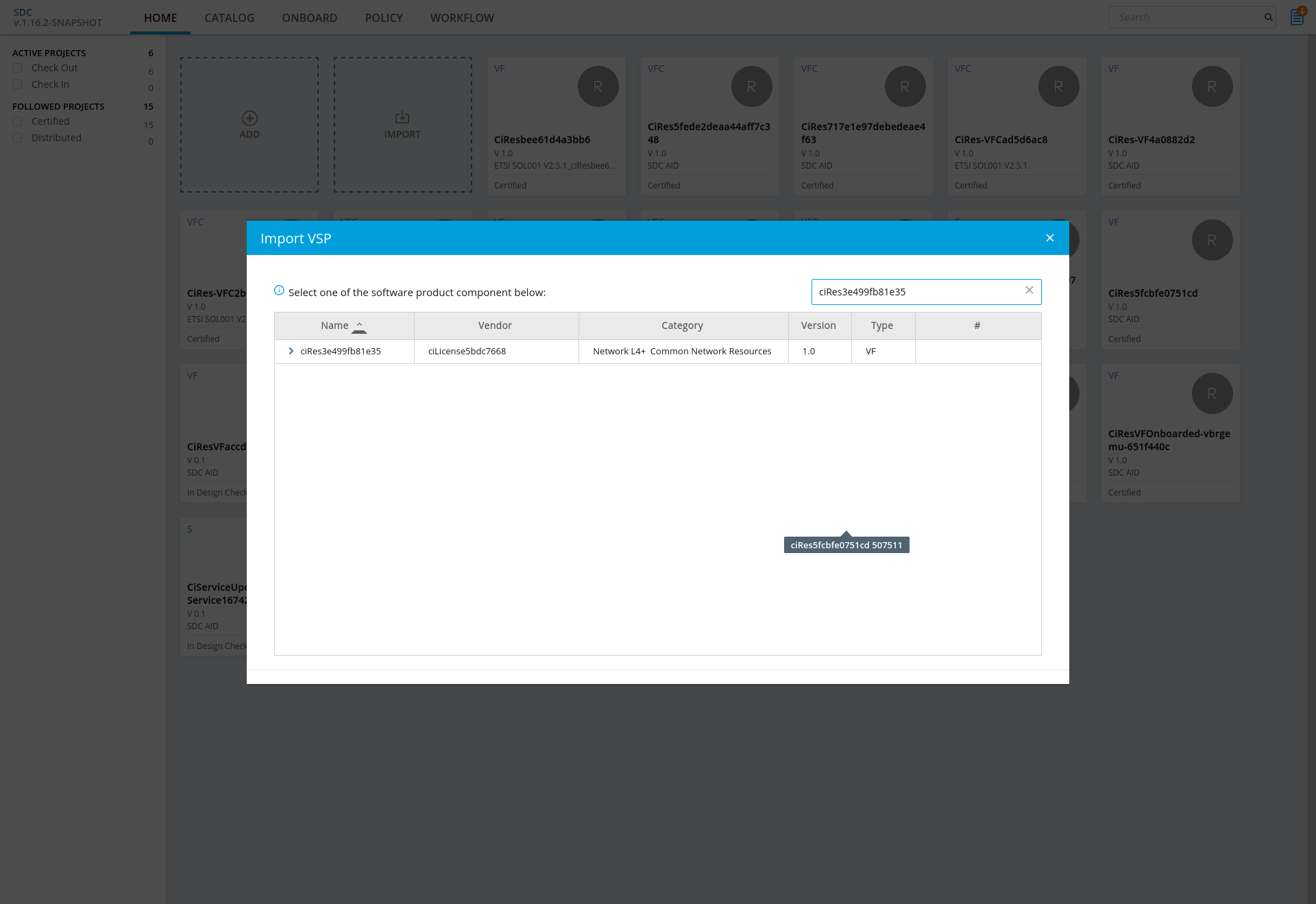Click the R avatar on CiRes-VF4a0882d2 card
This screenshot has width=1316, height=904.
coord(1212,86)
